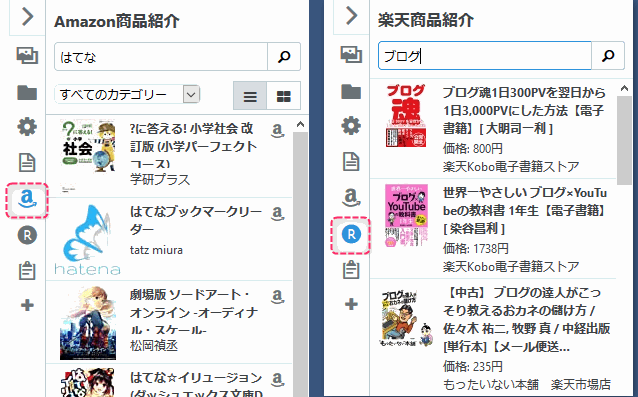Select the ブログの達人 book cover thumbnail
Image resolution: width=638 pixels, height=397 pixels.
coord(406,319)
